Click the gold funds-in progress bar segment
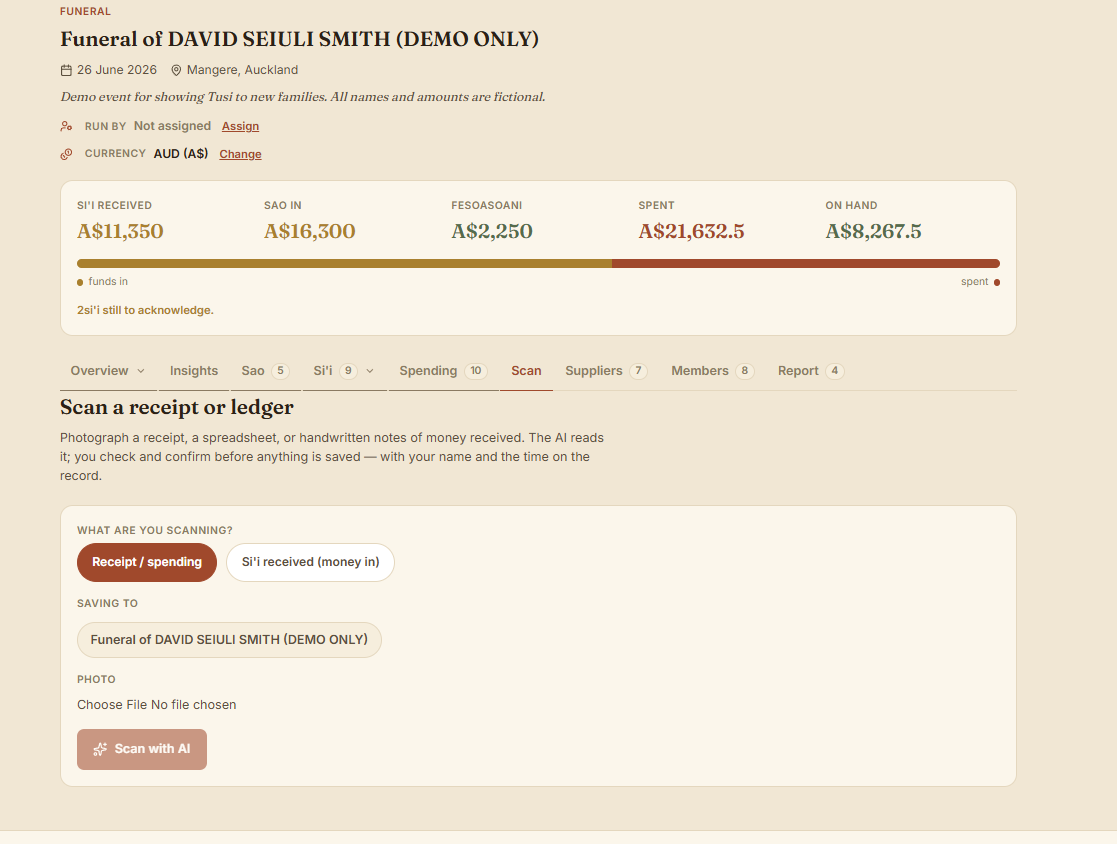 344,264
